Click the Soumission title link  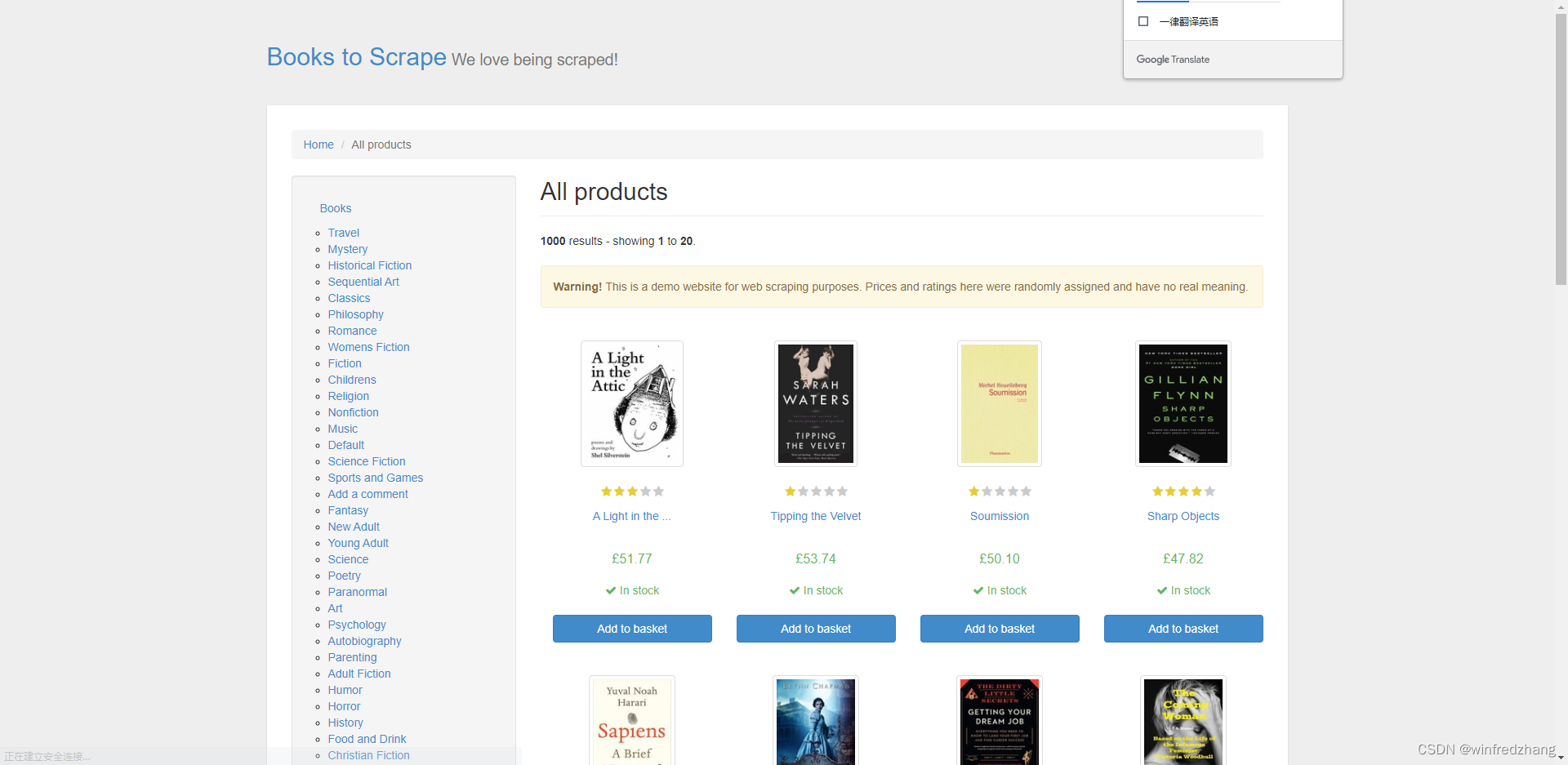coord(1000,516)
